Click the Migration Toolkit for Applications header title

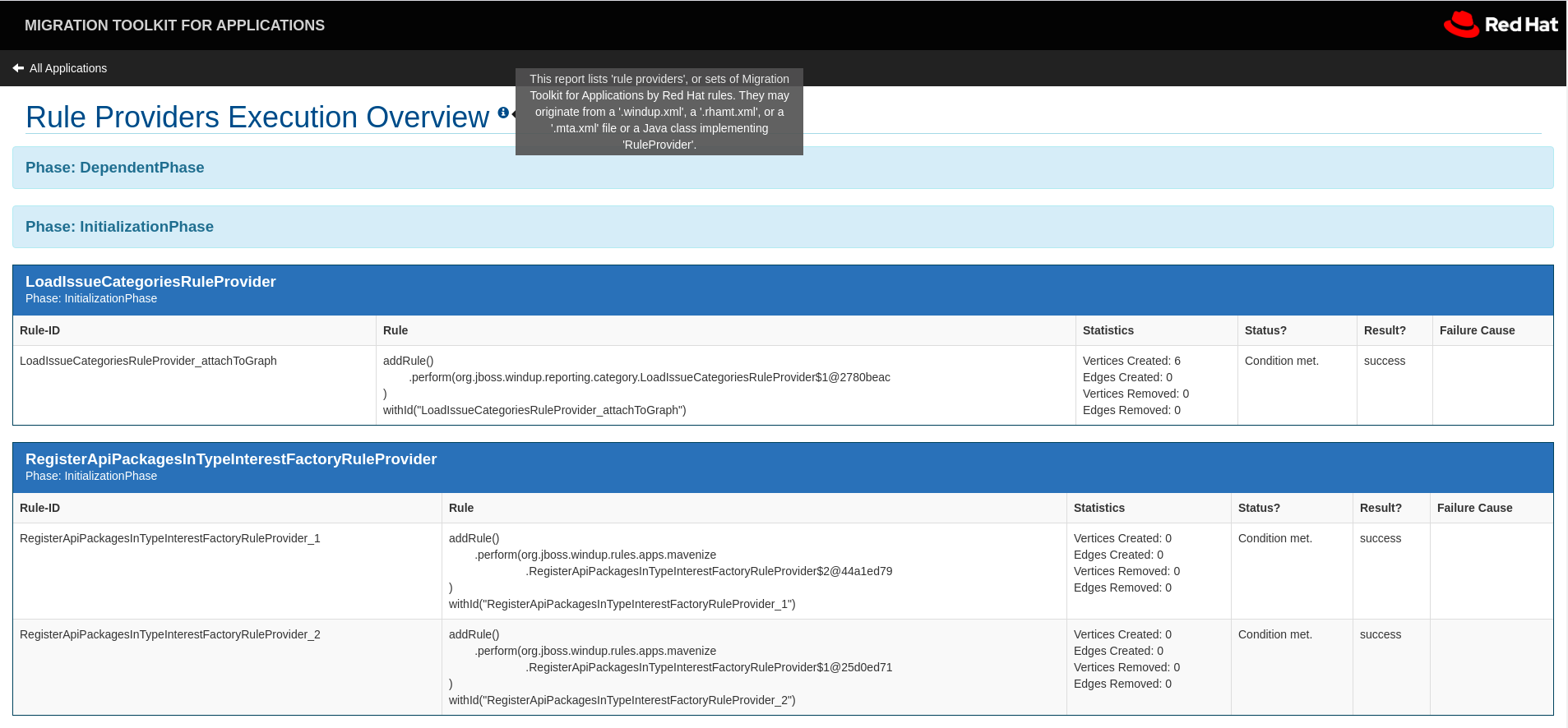point(174,25)
